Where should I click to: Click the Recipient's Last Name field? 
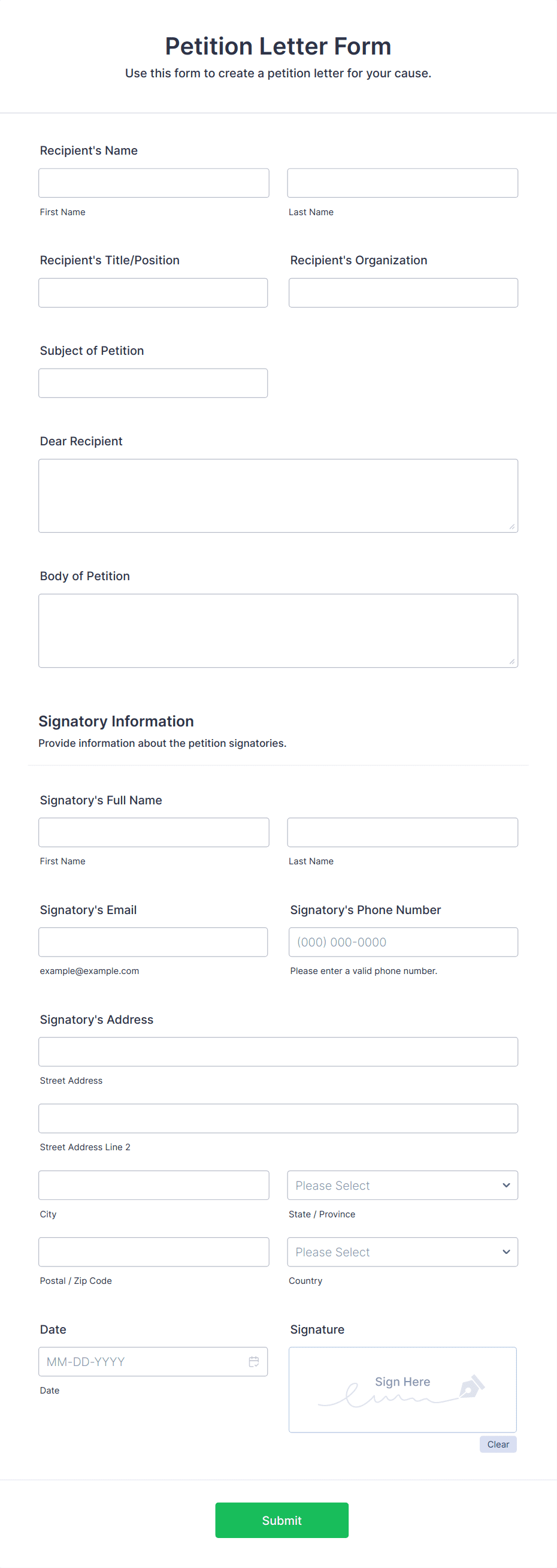tap(402, 183)
